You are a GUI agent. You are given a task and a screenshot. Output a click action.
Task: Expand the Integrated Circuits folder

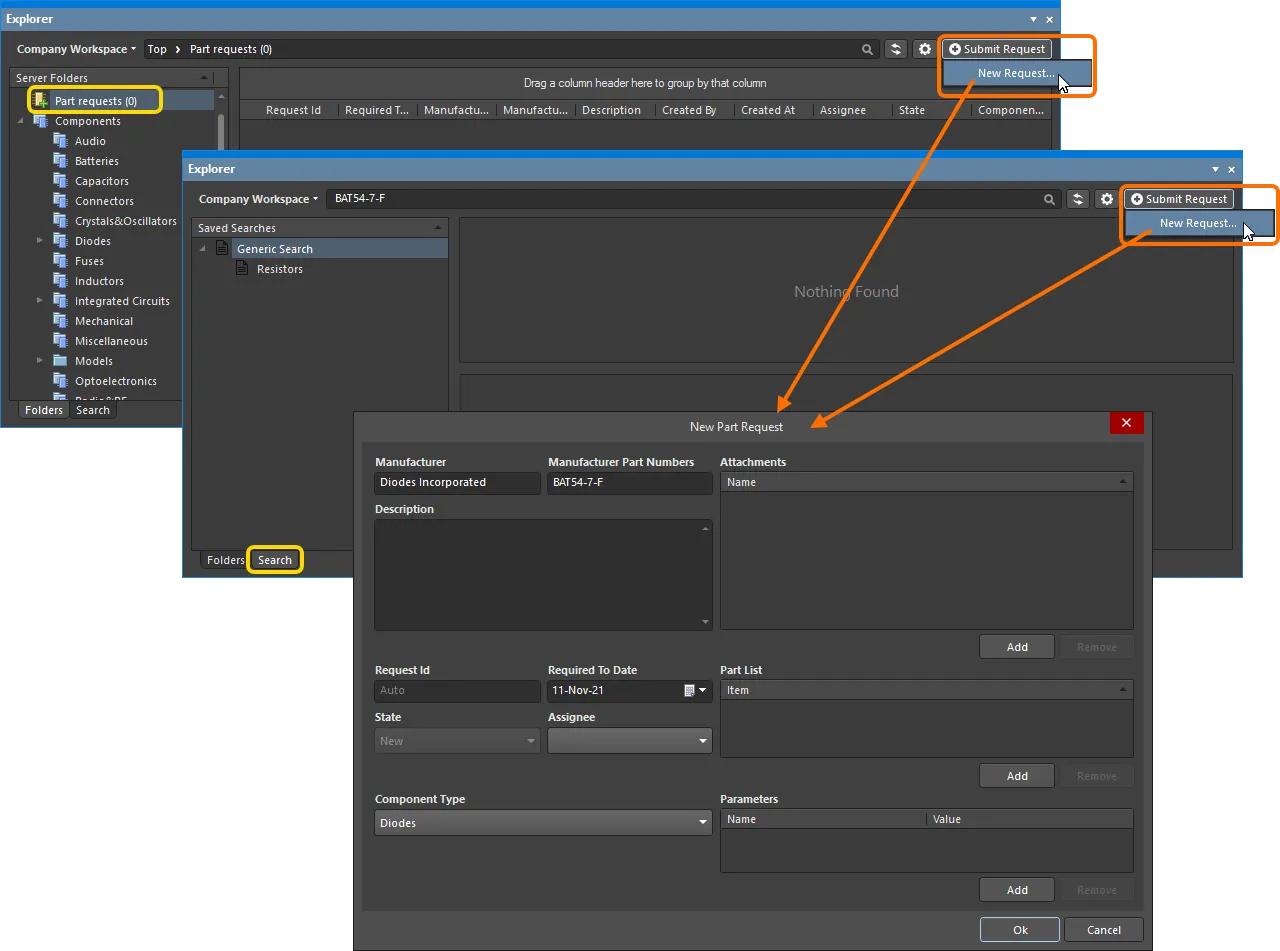click(40, 301)
